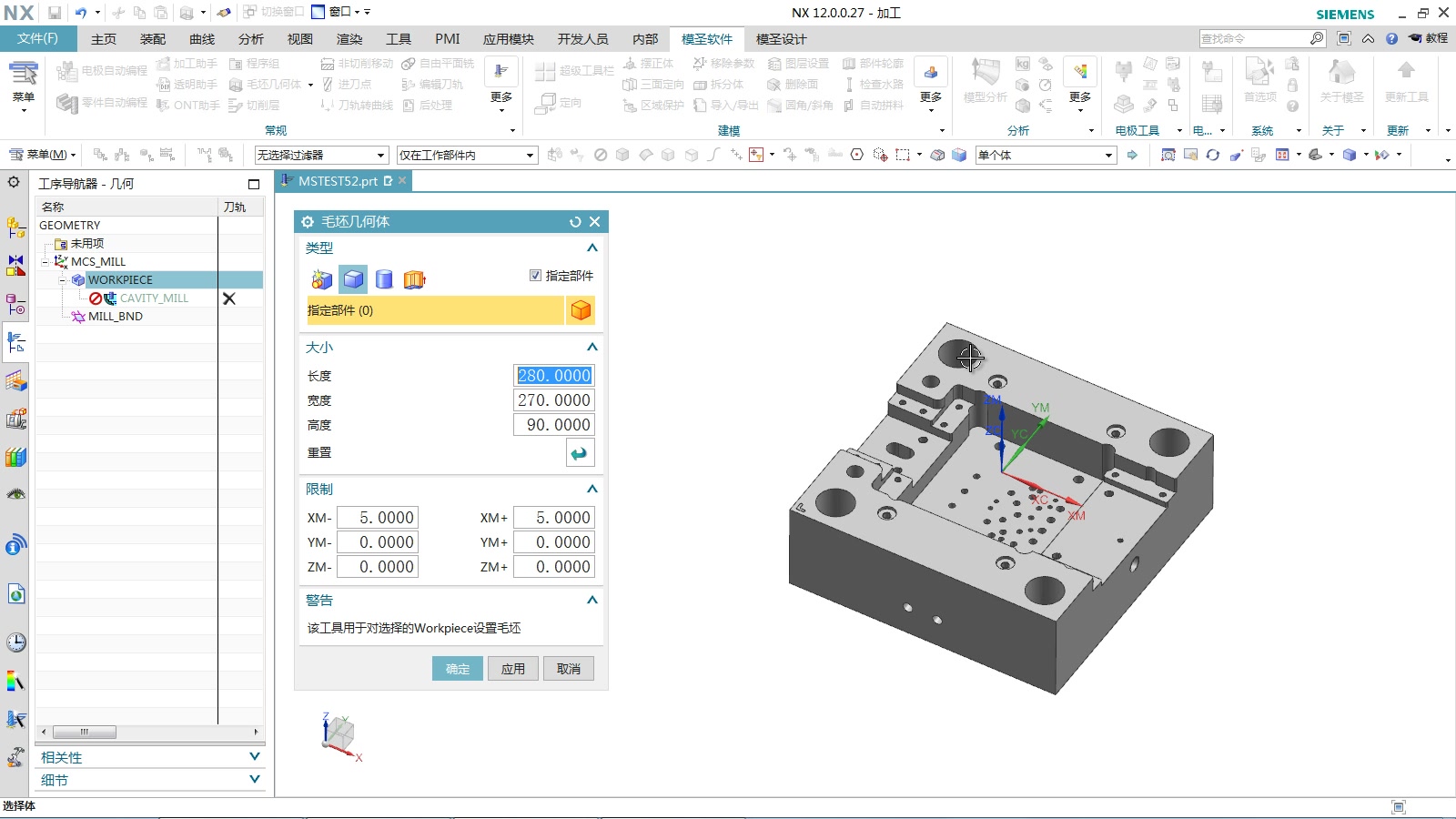The image size is (1456, 819).
Task: Choose the first blank type icon with spark
Action: point(322,279)
